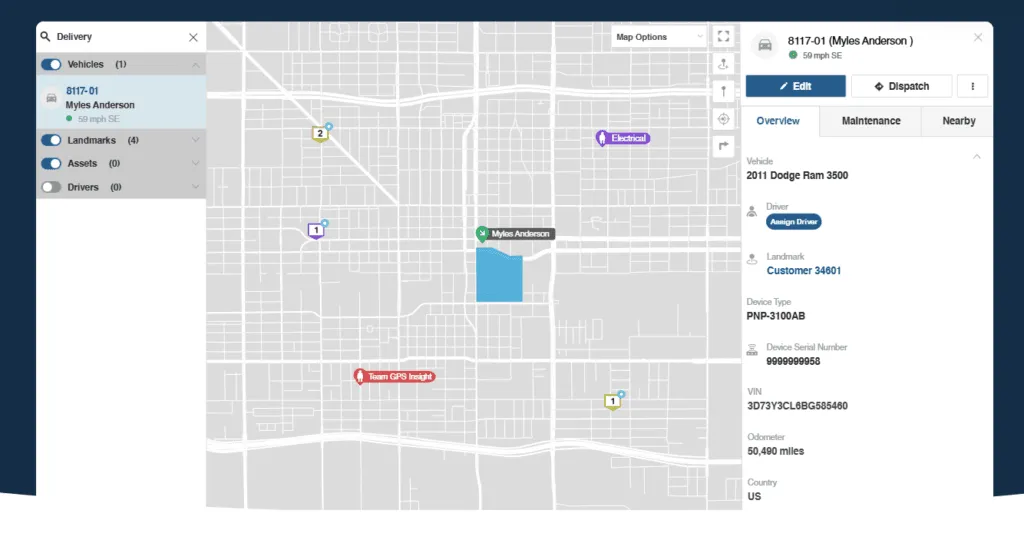Toggle off the Vehicles layer switch

tap(51, 64)
